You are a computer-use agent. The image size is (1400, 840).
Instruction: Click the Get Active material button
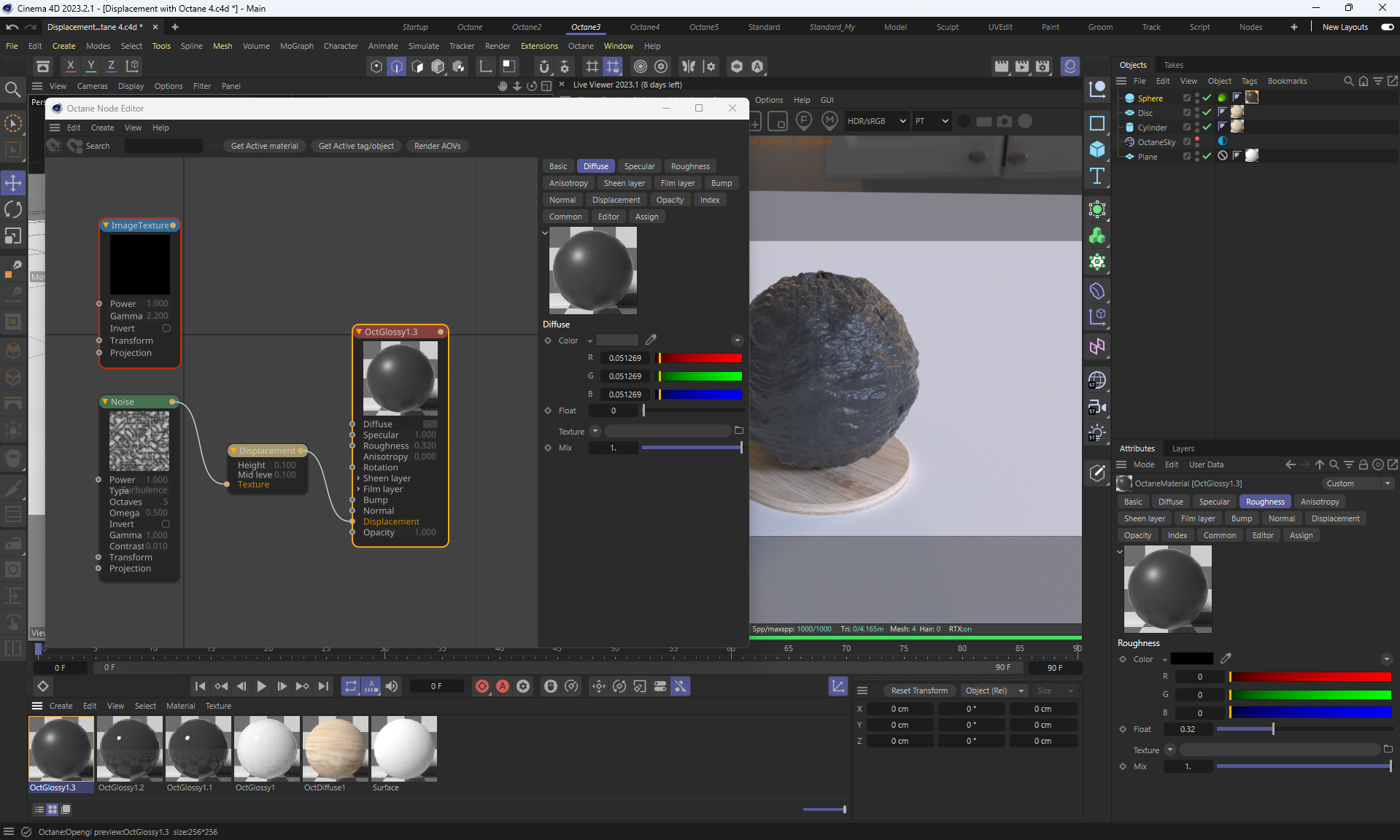click(x=264, y=146)
